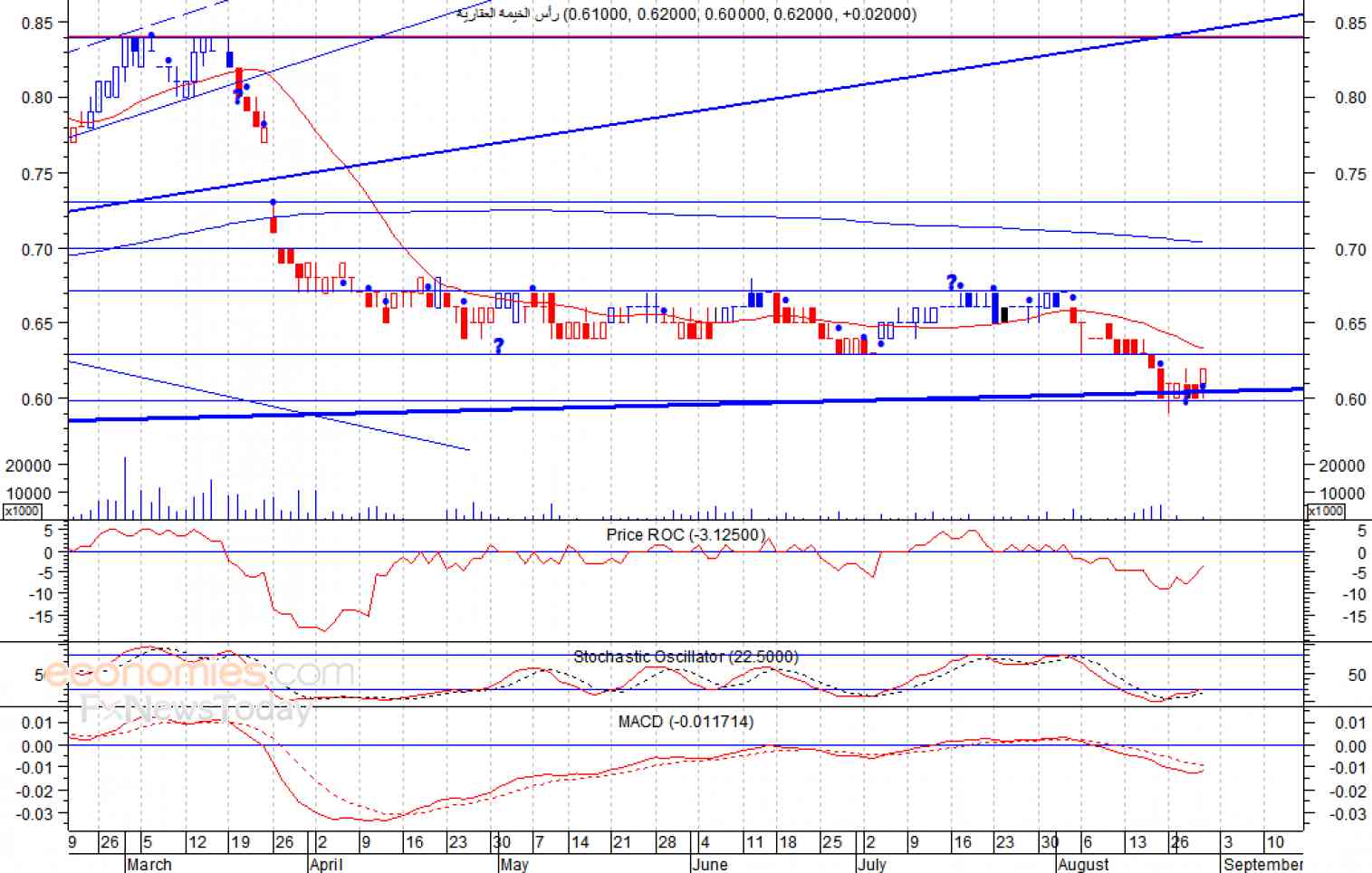The height and width of the screenshot is (873, 1372).
Task: Click the x1000 volume scale label on the left
Action: (x=21, y=511)
